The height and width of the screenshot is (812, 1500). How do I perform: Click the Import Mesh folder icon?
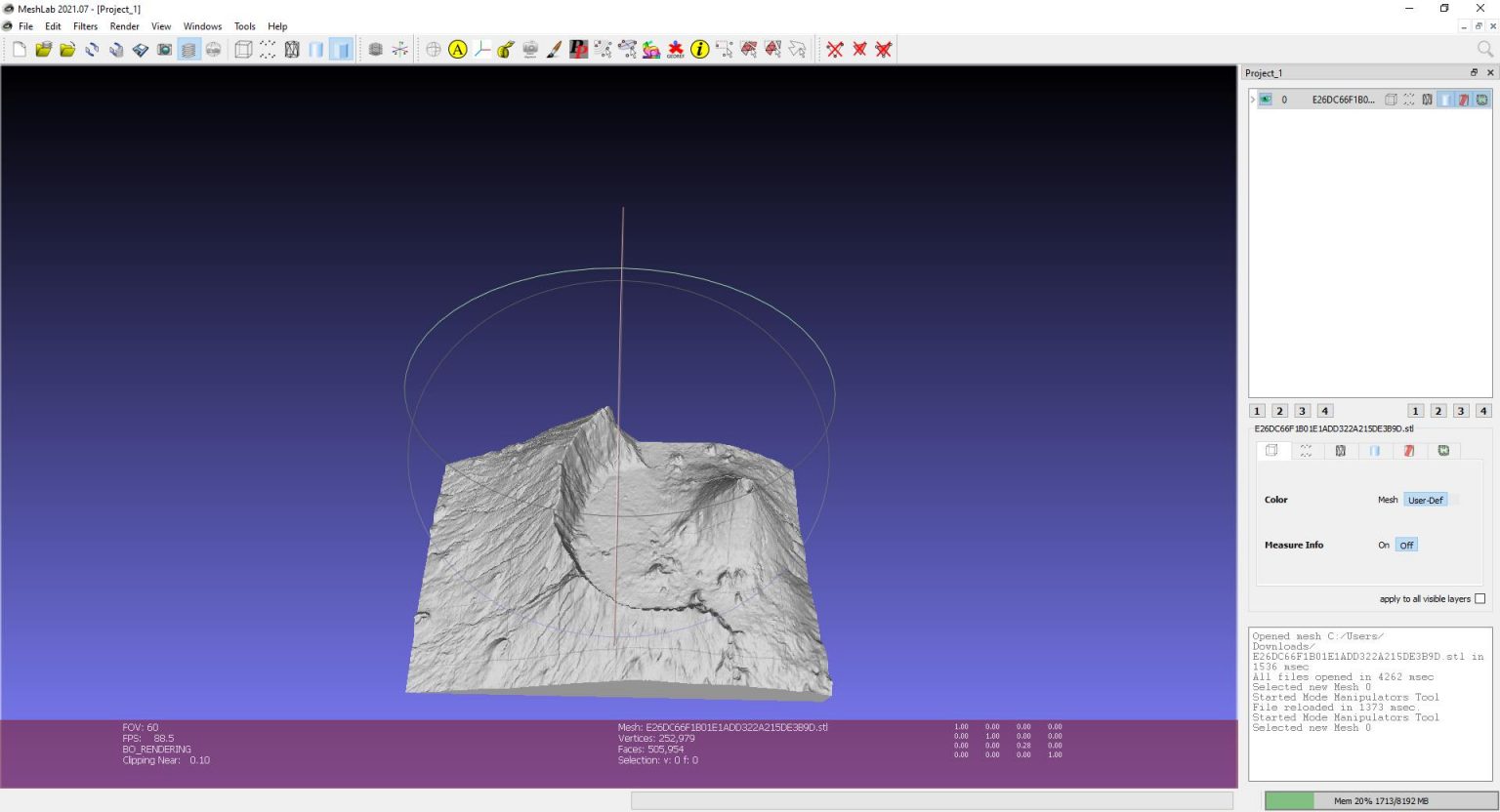click(x=67, y=49)
